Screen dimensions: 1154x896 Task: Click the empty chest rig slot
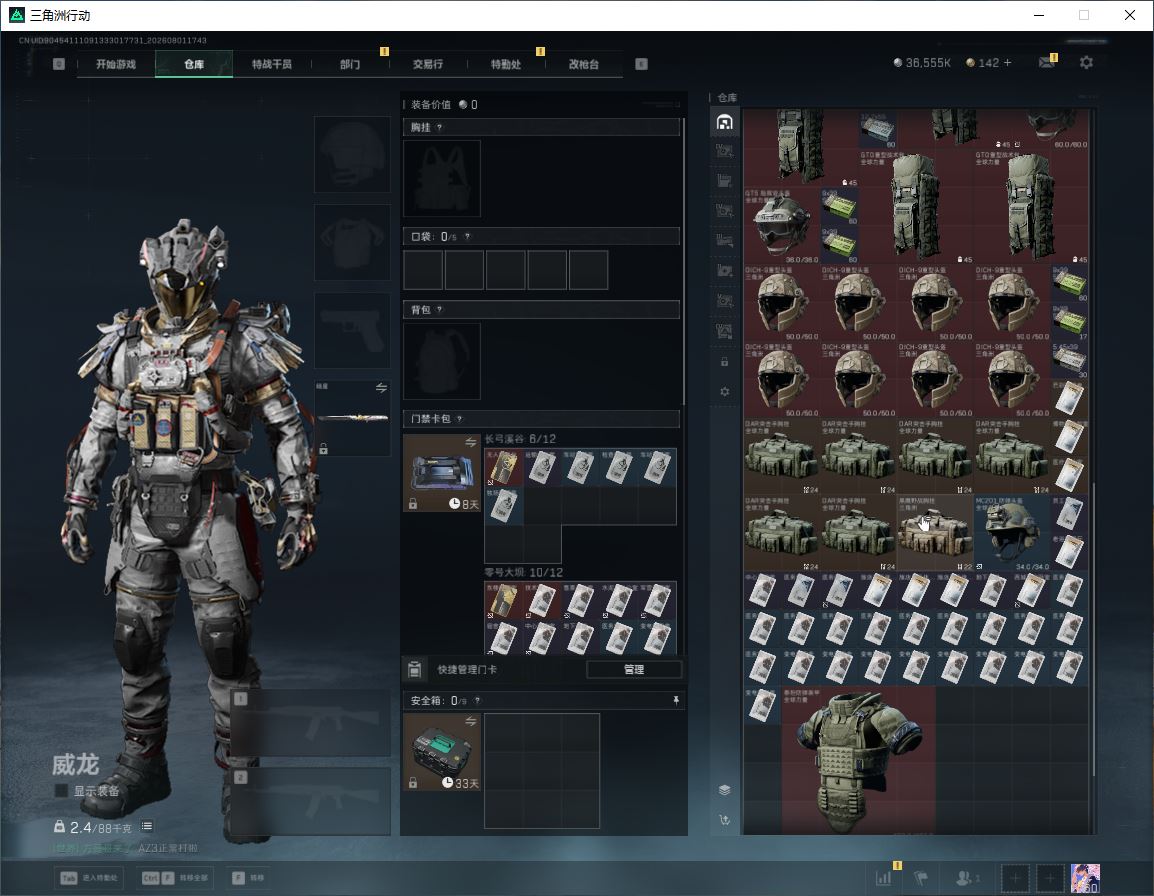pyautogui.click(x=442, y=178)
